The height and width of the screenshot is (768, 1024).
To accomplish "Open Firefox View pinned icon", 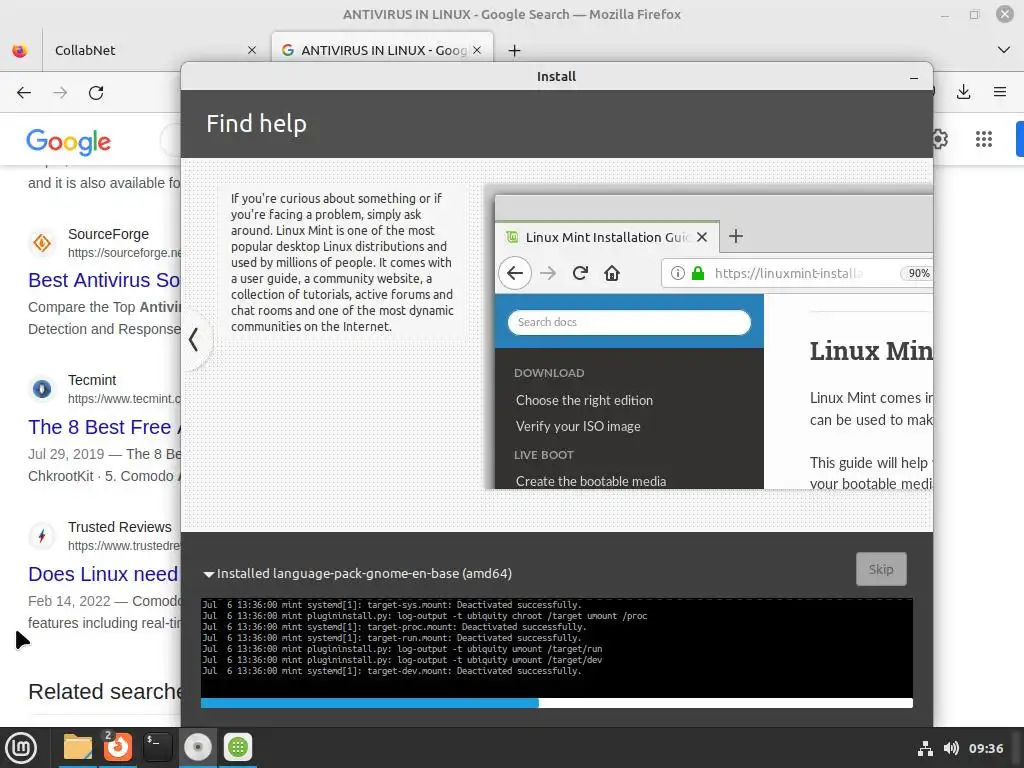I will pos(20,50).
